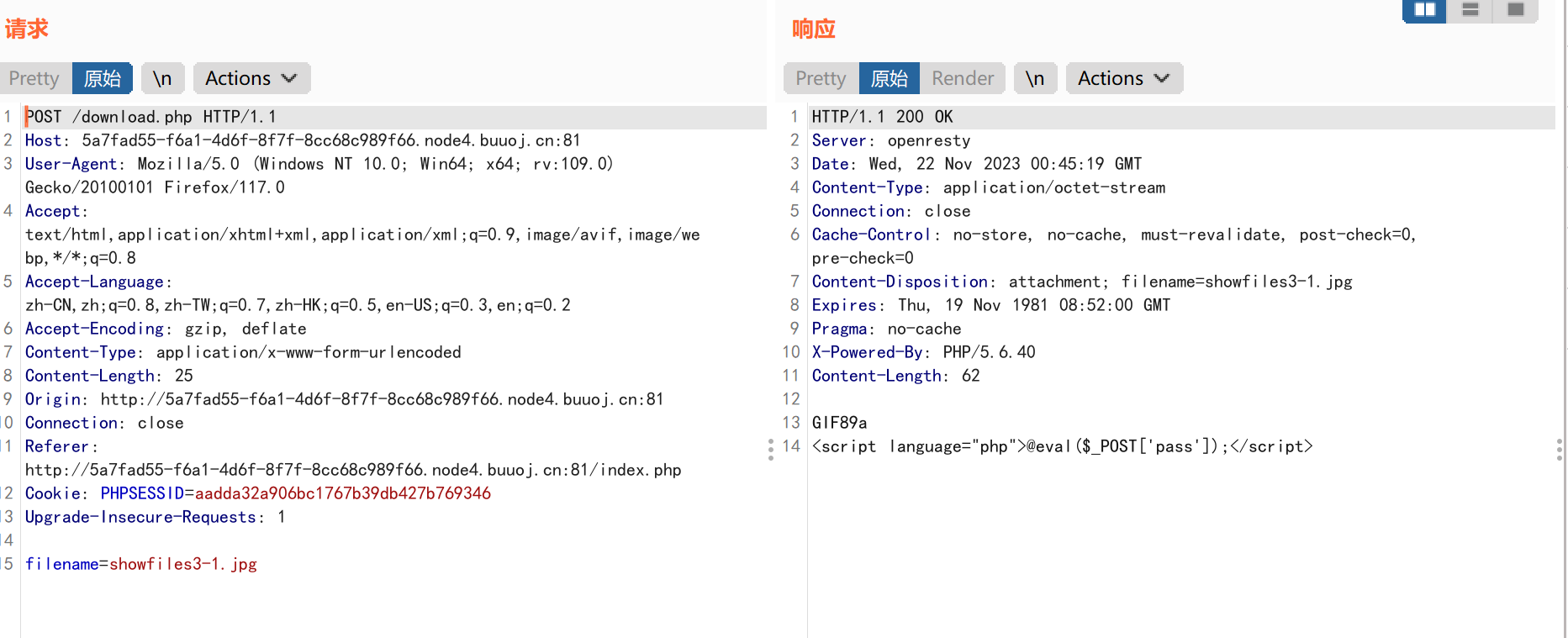Click request Content-Type urlencoded line
This screenshot has width=1568, height=638.
[243, 352]
